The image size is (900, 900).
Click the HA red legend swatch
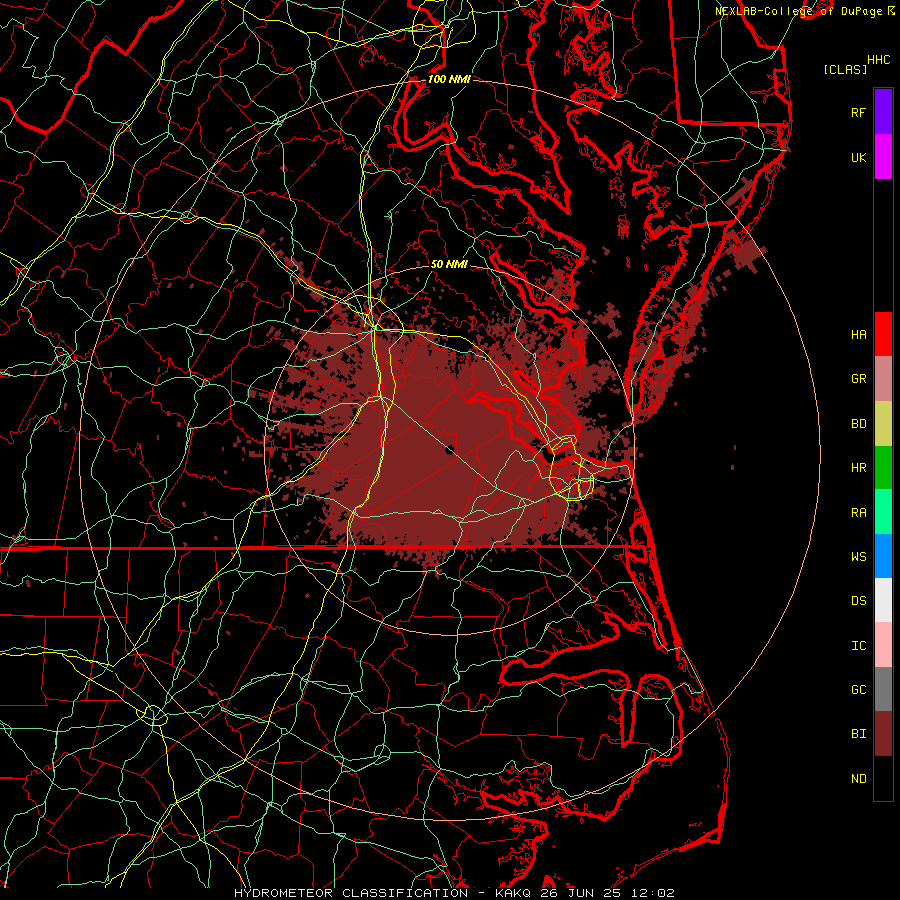(883, 334)
